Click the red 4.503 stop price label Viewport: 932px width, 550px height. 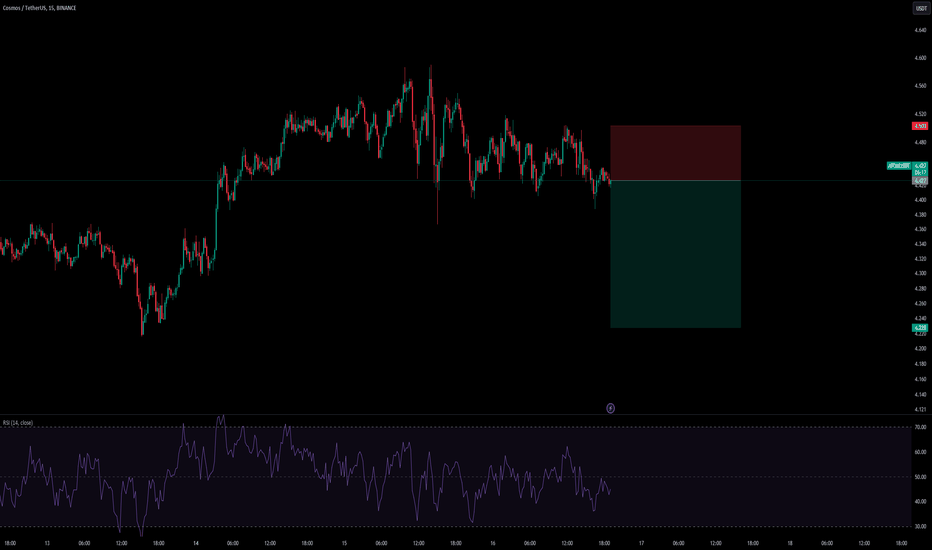coord(920,126)
